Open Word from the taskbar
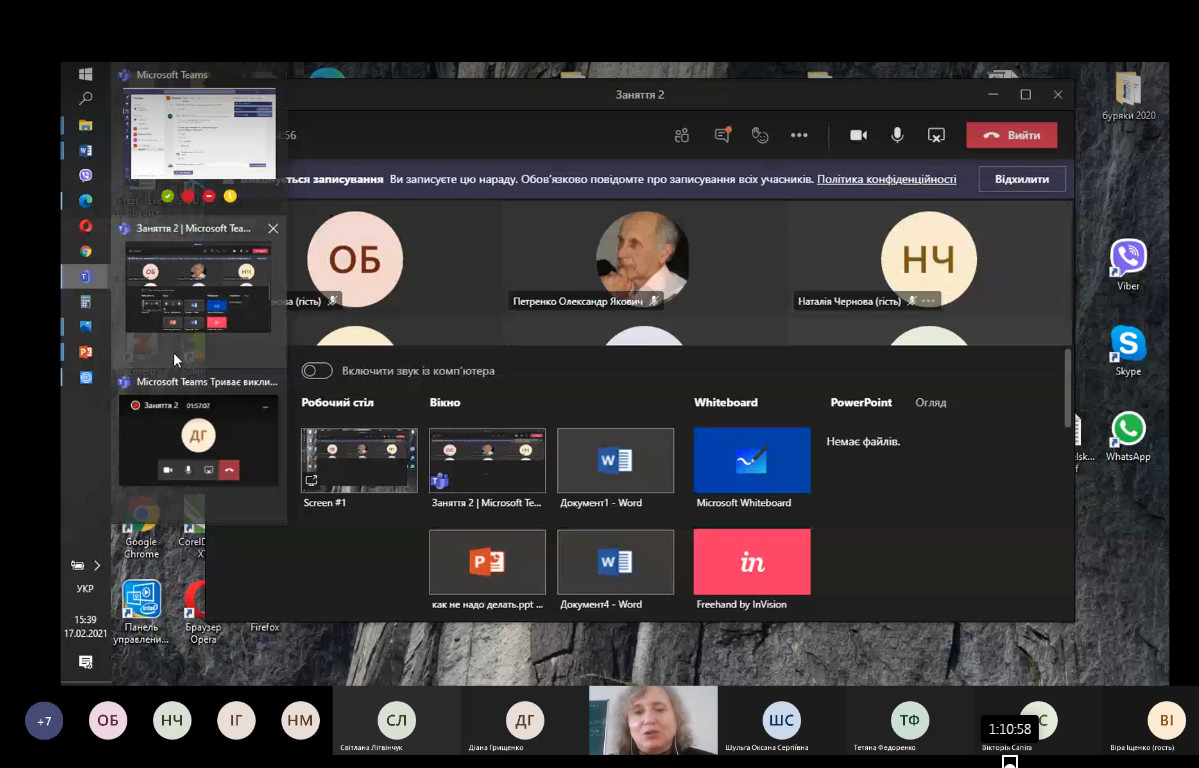The height and width of the screenshot is (768, 1199). pos(86,151)
